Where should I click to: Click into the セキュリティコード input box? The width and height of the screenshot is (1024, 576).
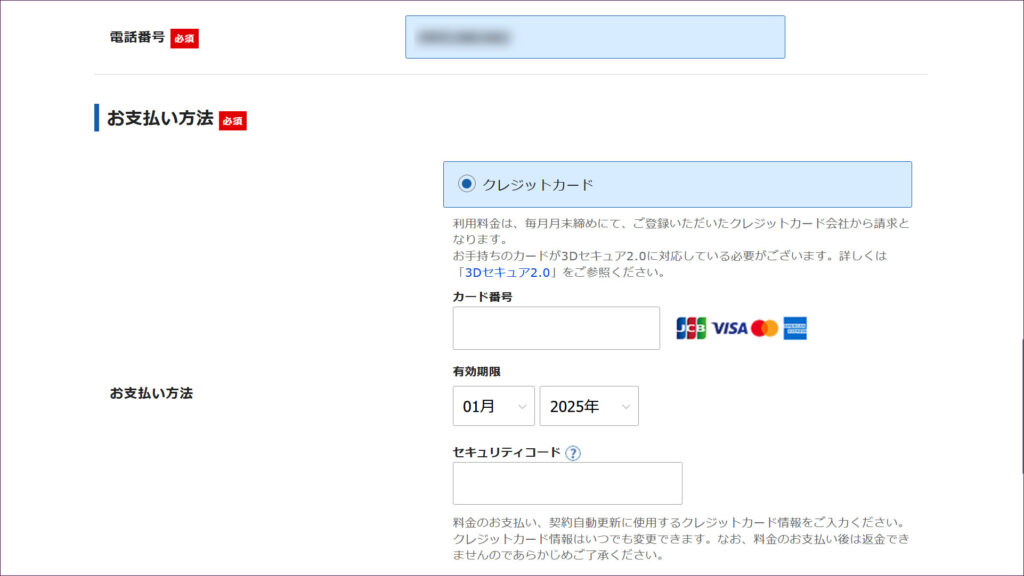[x=567, y=483]
